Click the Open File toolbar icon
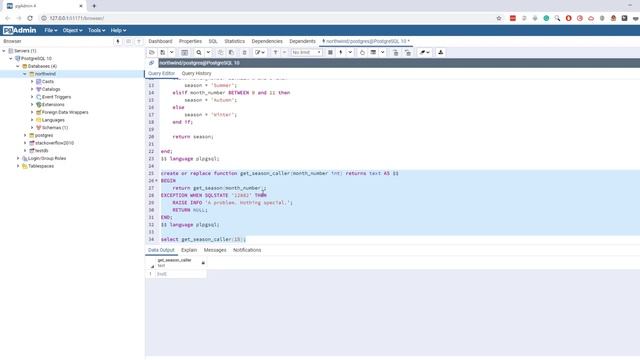 click(152, 53)
